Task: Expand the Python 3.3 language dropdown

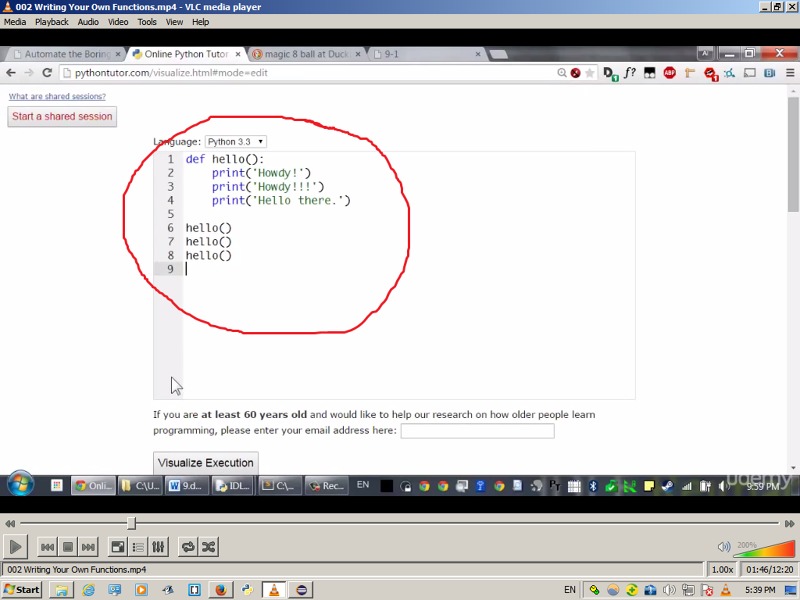Action: click(235, 142)
